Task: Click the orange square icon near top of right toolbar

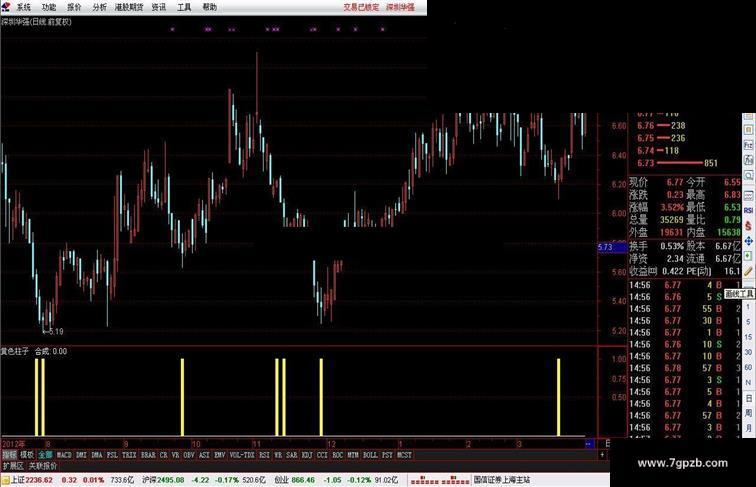Action: coord(748,130)
